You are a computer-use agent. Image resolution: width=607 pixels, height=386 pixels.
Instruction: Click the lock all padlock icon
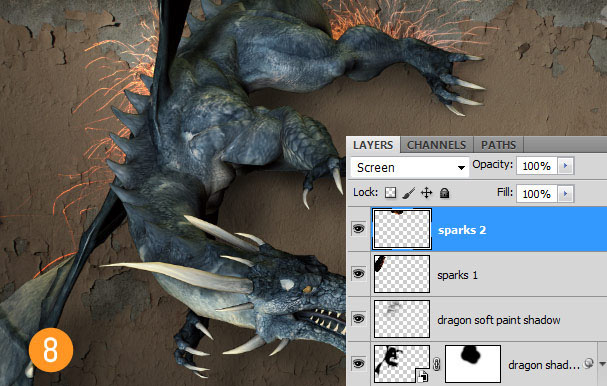444,192
